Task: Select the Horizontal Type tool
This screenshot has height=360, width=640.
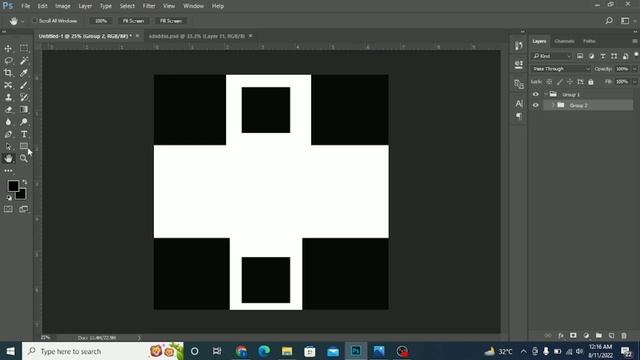Action: click(24, 134)
